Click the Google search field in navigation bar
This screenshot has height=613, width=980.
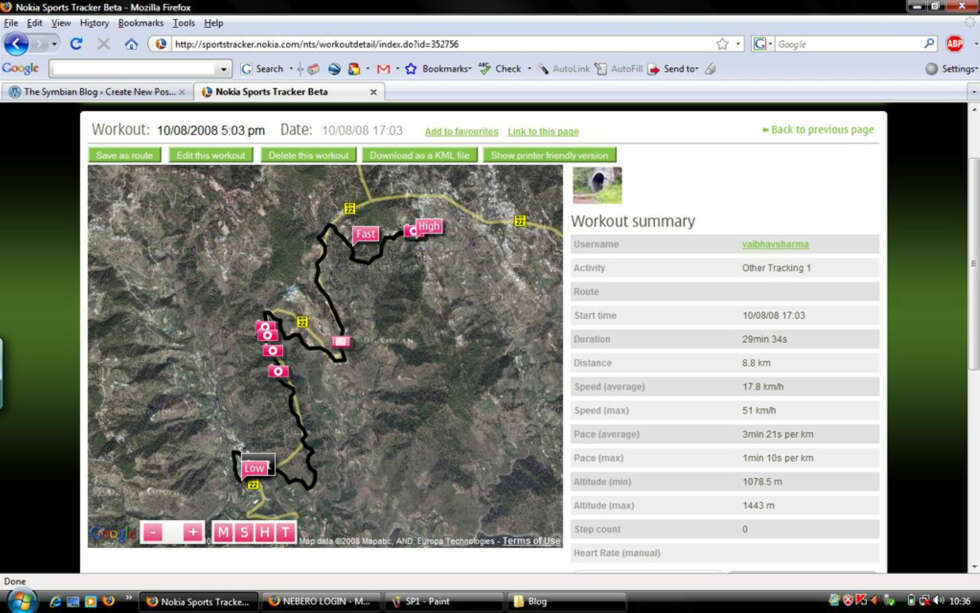click(x=847, y=44)
